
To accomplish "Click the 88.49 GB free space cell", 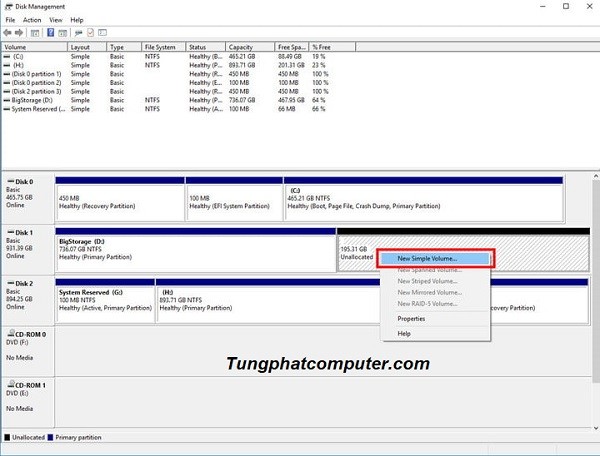I will [x=290, y=56].
